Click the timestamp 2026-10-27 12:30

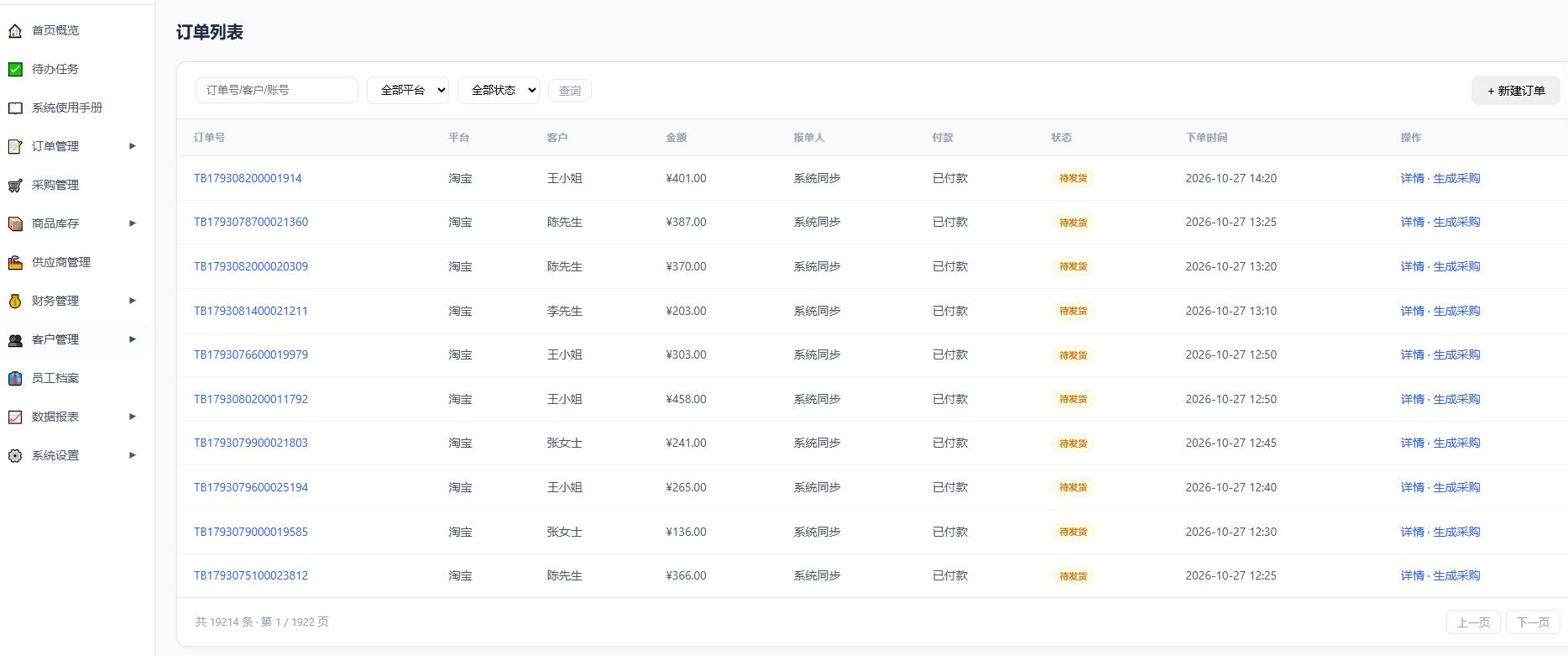(1231, 532)
